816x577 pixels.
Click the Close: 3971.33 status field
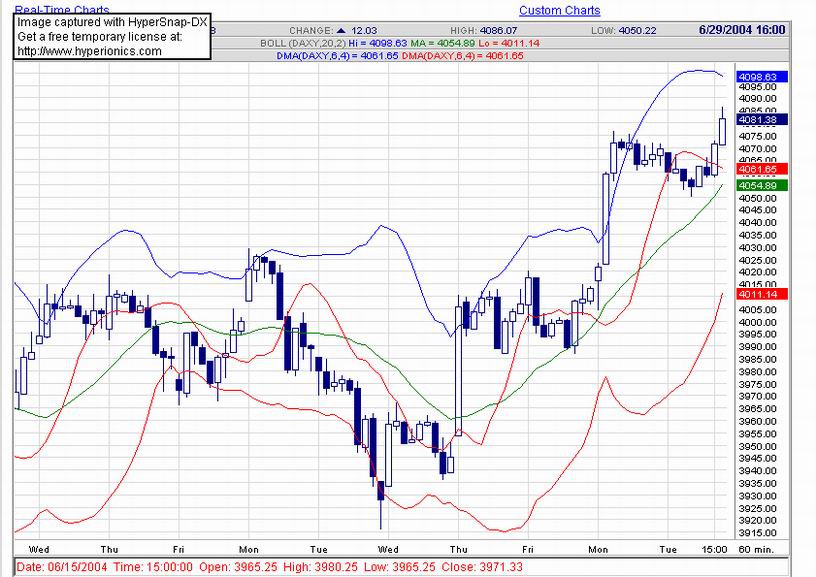482,567
